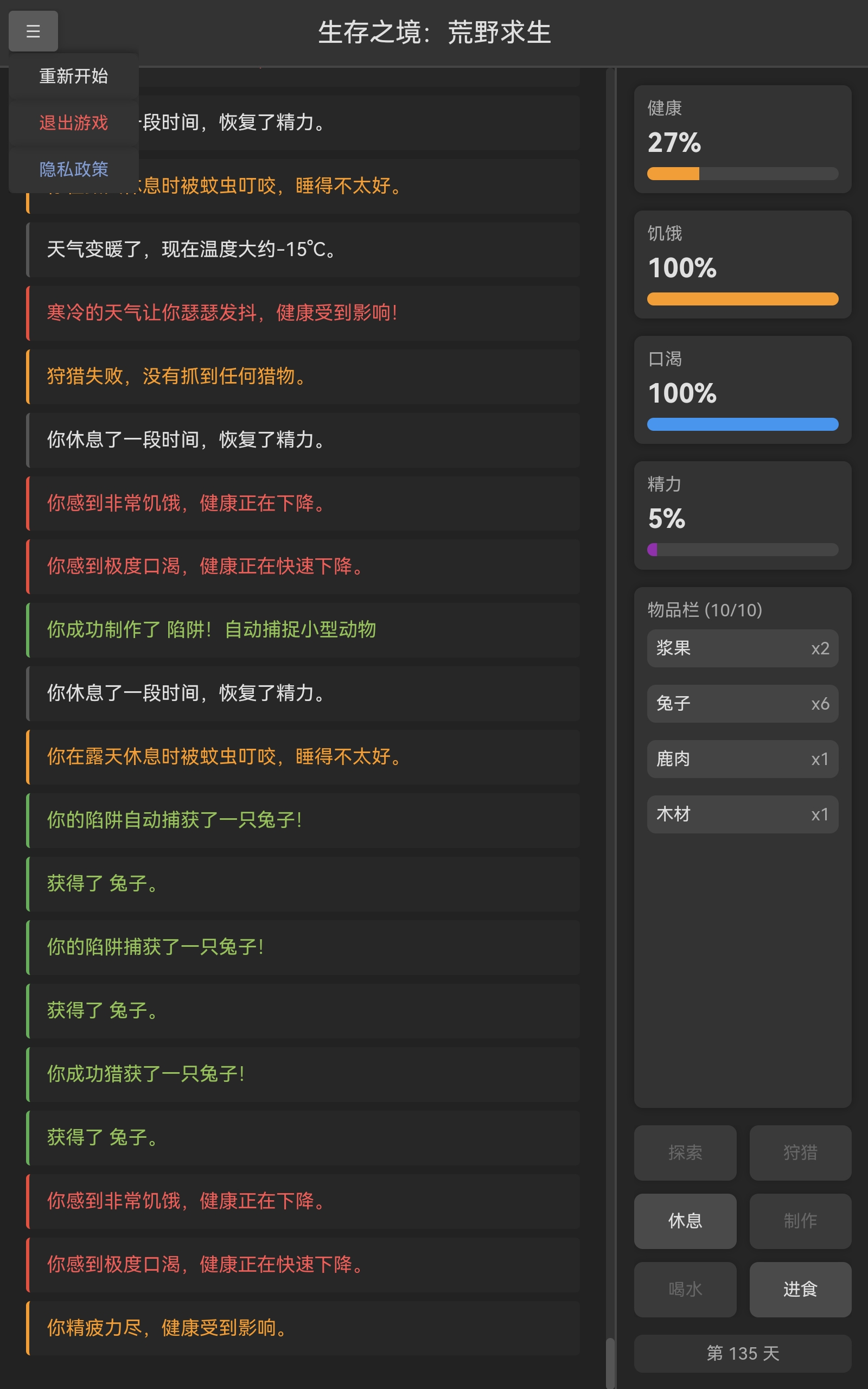Choose 退出游戏 in the dropdown menu
This screenshot has width=868, height=1389.
[x=73, y=123]
